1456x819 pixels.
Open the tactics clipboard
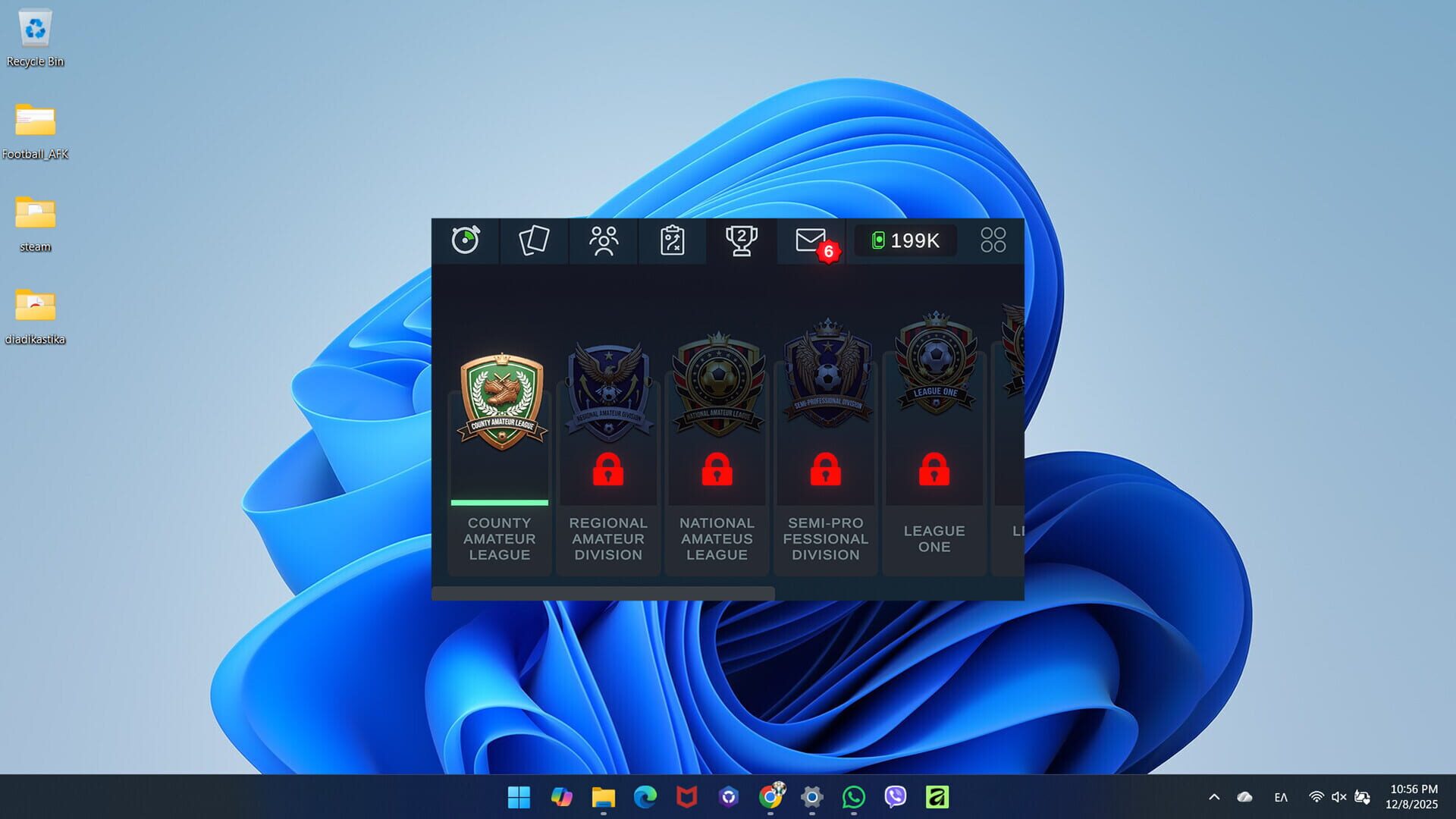[x=672, y=241]
